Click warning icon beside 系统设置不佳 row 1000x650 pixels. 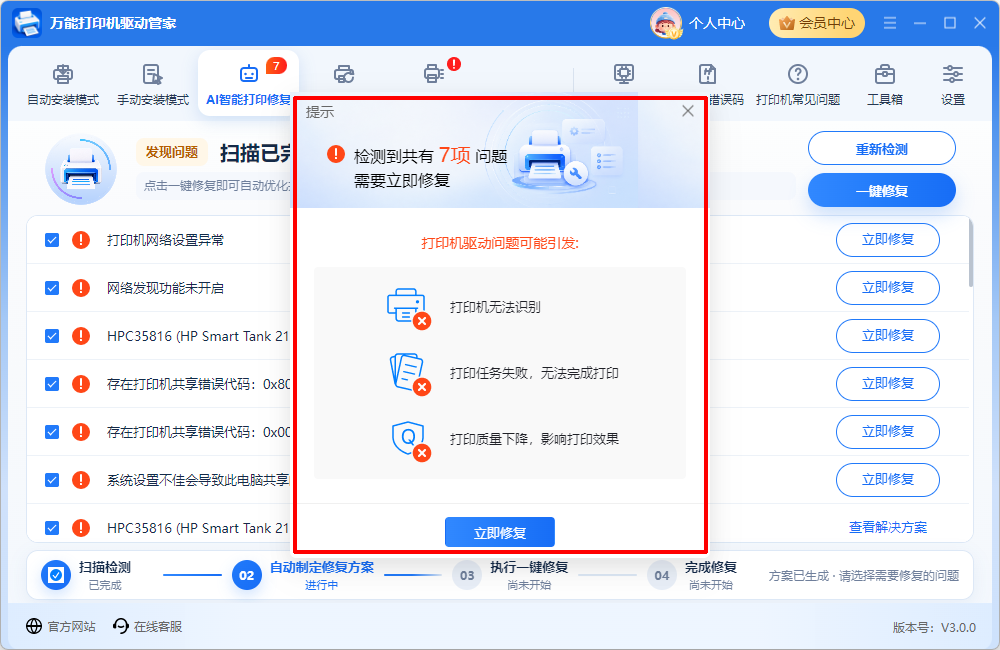pos(81,480)
